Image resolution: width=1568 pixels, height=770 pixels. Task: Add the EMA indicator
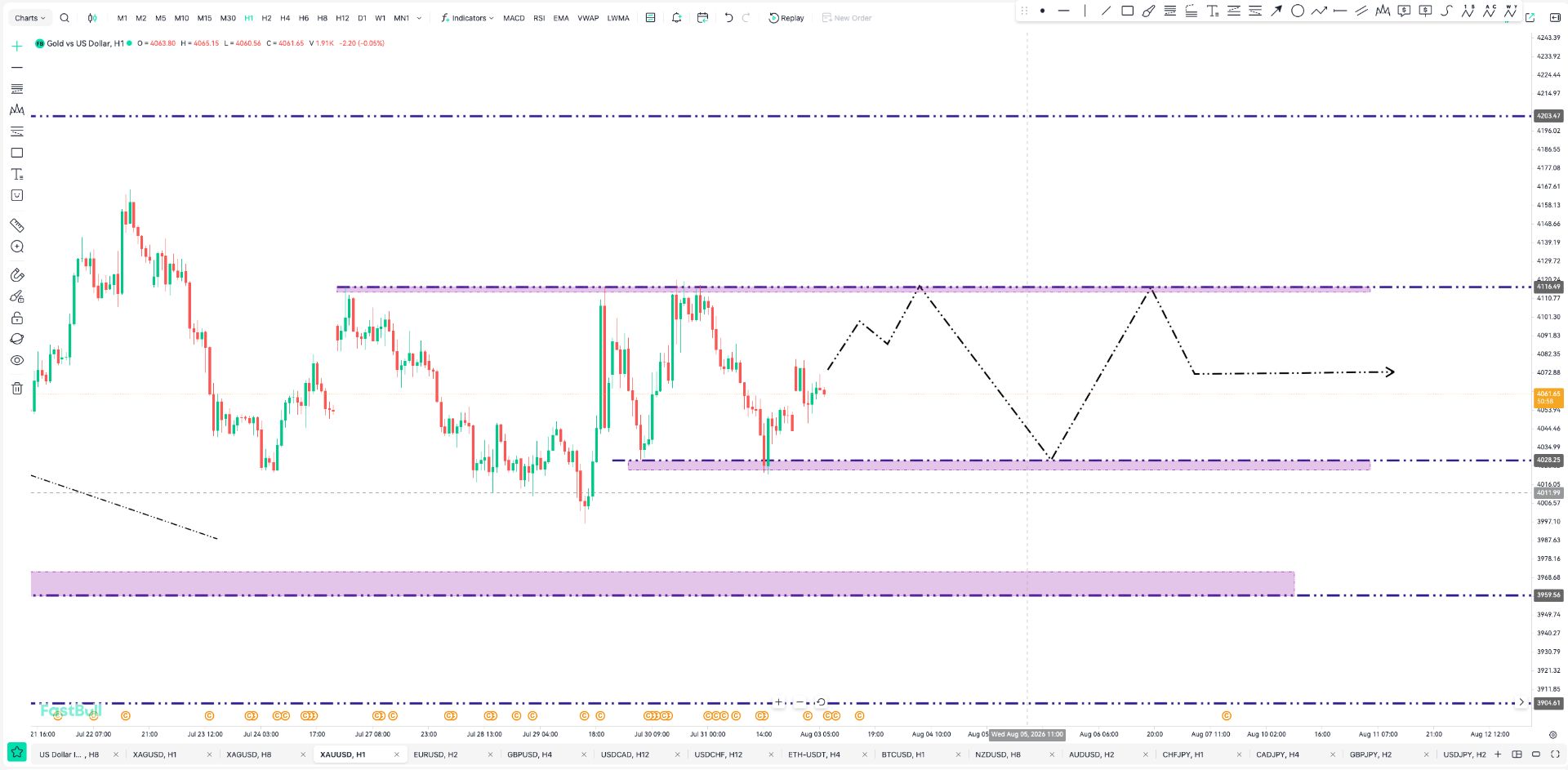[561, 18]
